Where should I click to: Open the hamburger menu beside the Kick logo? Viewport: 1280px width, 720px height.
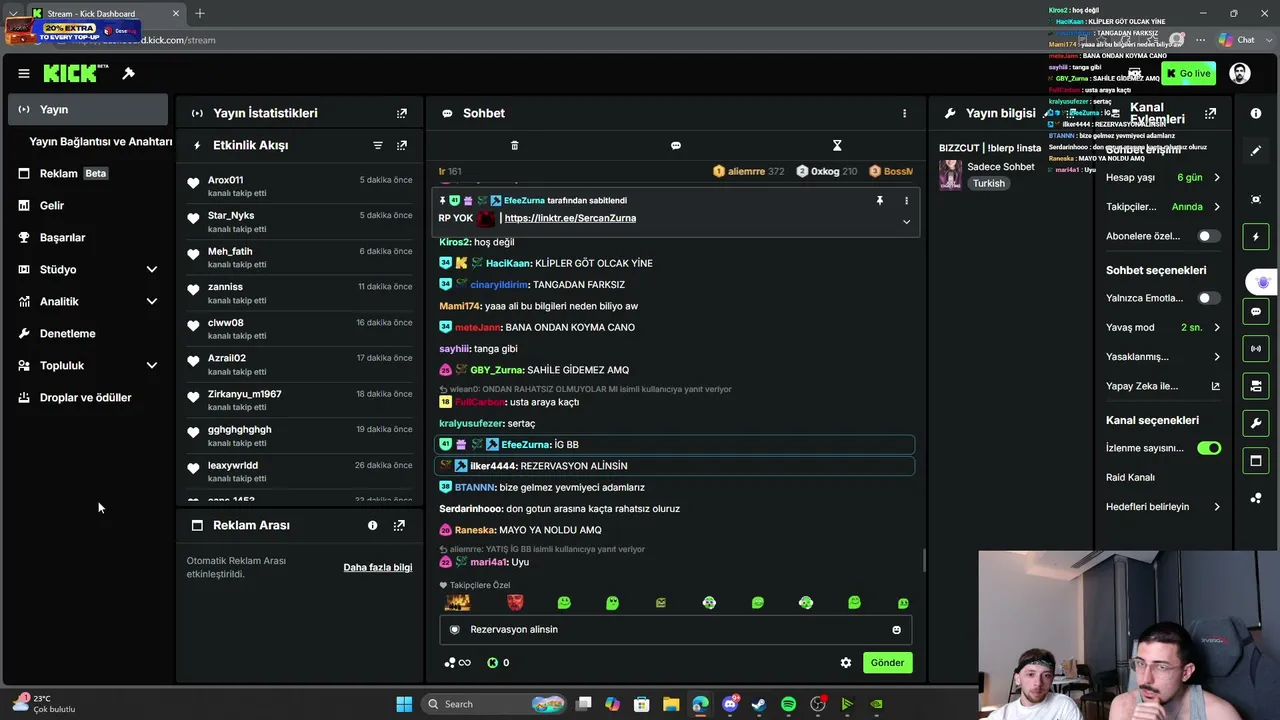(x=24, y=73)
